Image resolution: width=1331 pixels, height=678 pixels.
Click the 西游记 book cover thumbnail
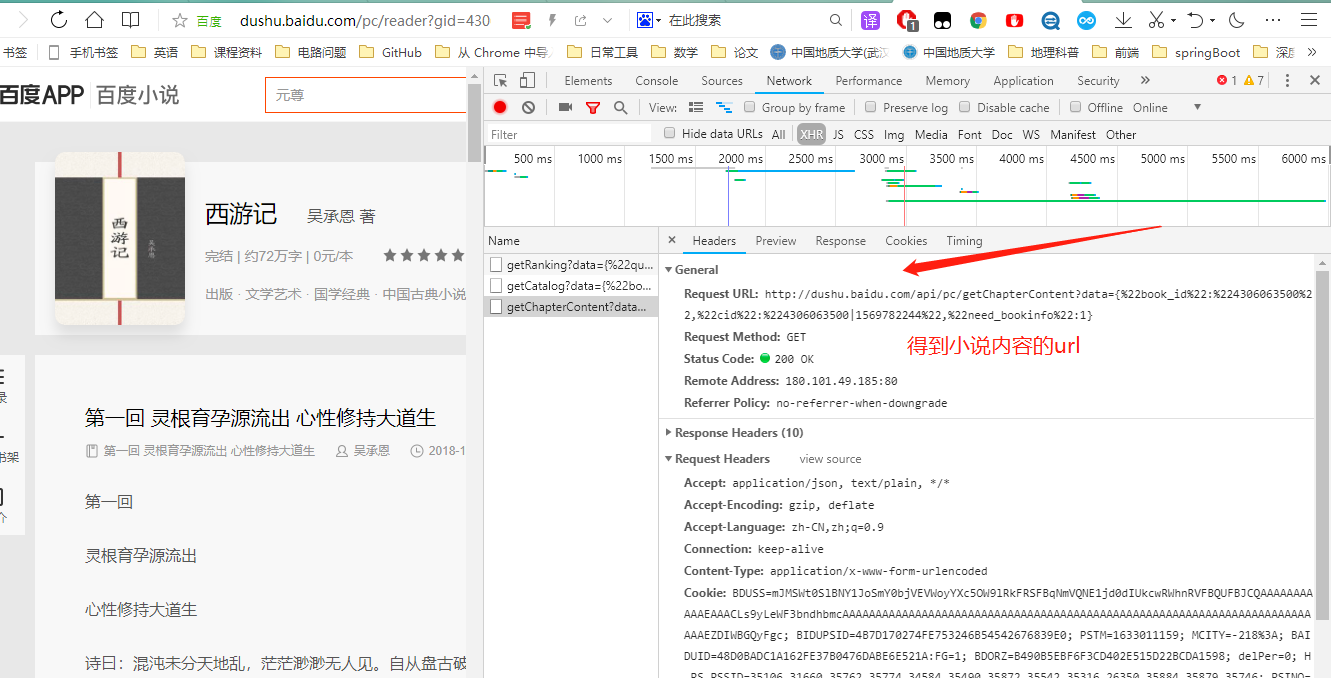(x=120, y=238)
